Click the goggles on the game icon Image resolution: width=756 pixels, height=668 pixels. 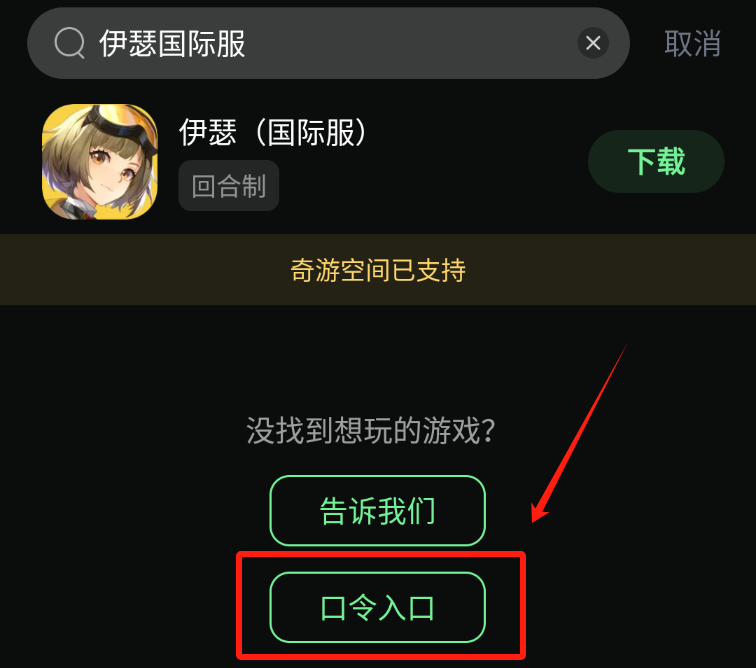click(x=123, y=131)
